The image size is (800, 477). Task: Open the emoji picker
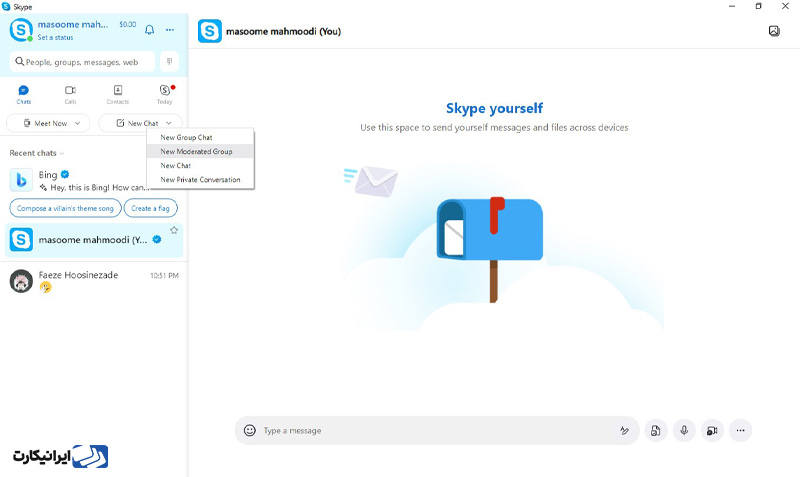pos(249,431)
